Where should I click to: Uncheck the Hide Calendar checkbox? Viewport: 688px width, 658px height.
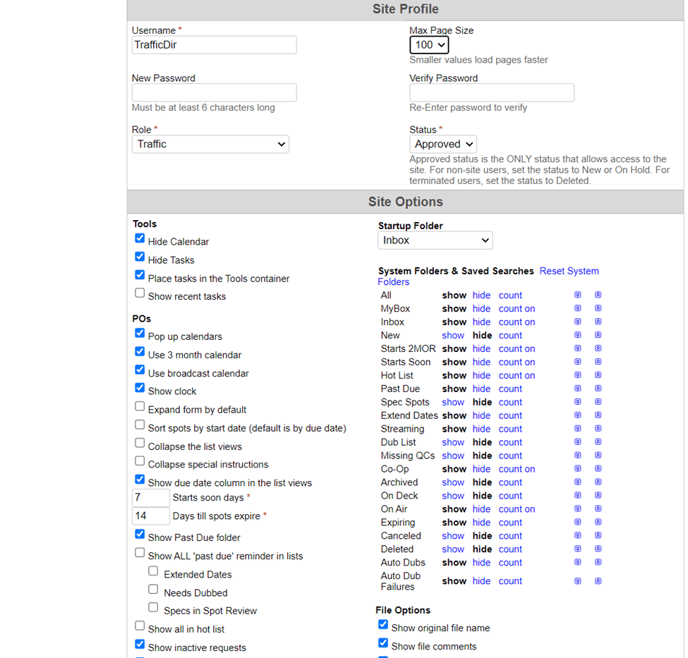[x=140, y=238]
